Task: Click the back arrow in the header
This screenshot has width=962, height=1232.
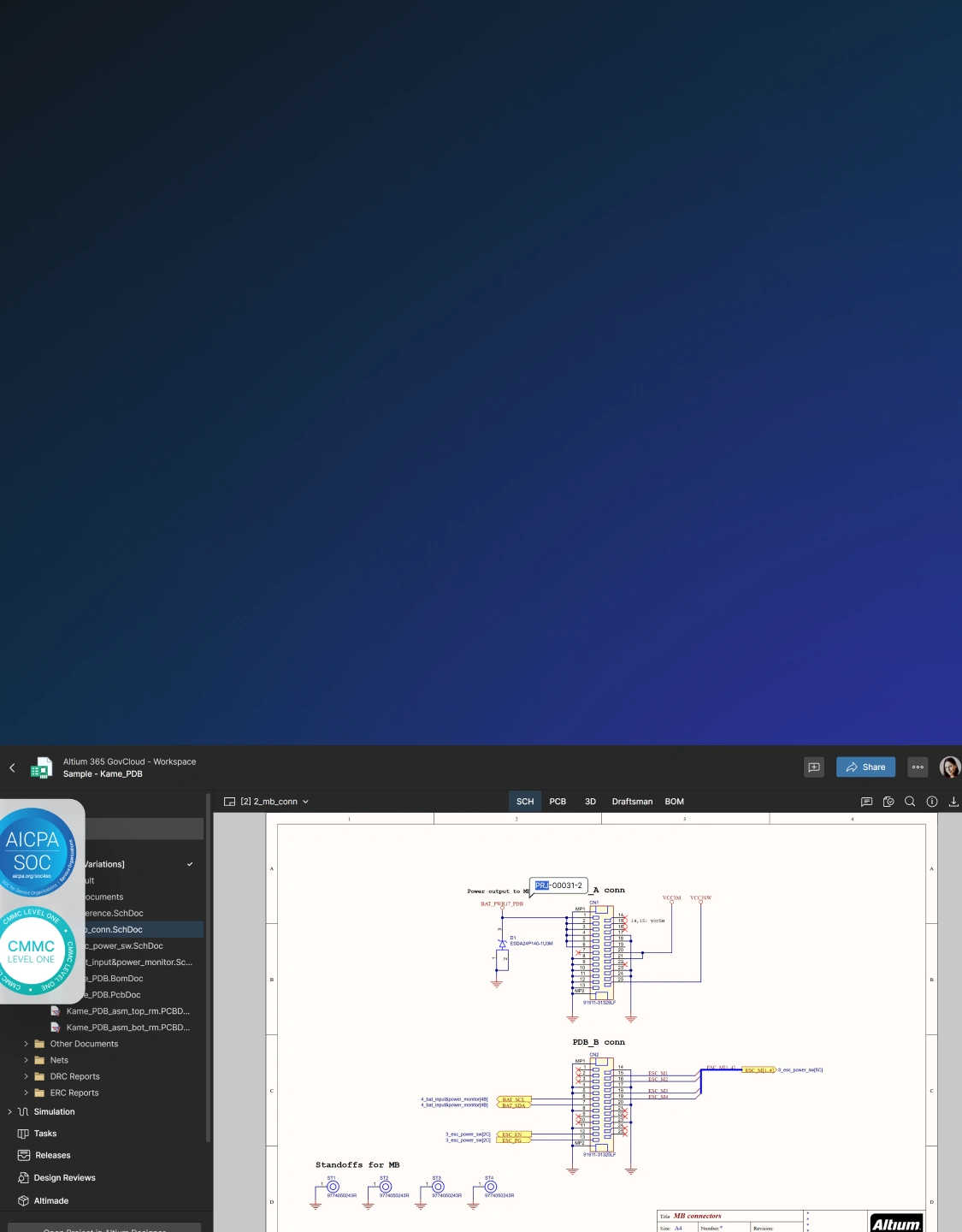Action: tap(12, 767)
